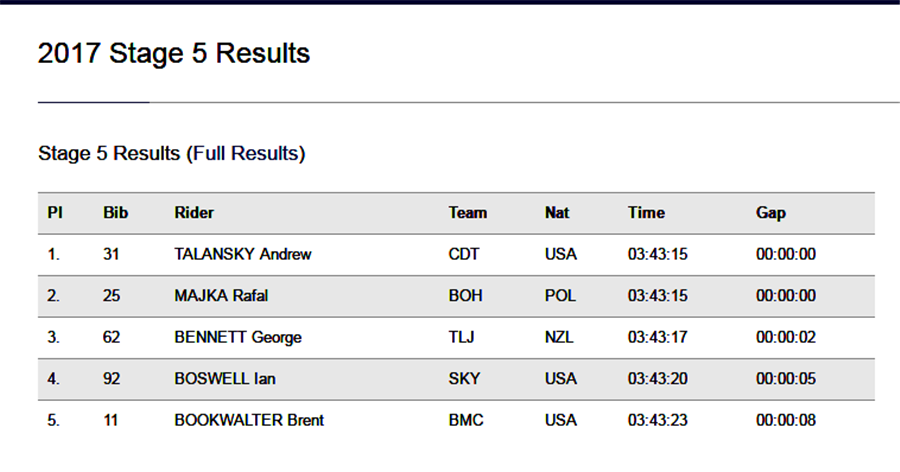Click the Nat column header
Viewport: 900px width, 472px height.
pos(557,213)
